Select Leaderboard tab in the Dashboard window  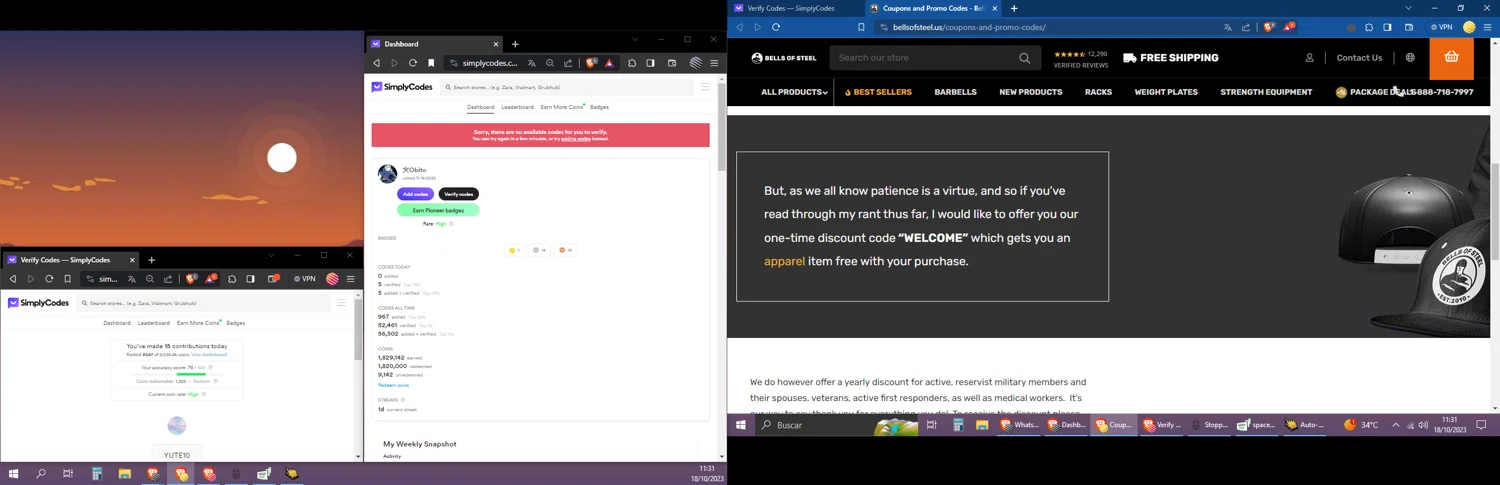click(517, 107)
